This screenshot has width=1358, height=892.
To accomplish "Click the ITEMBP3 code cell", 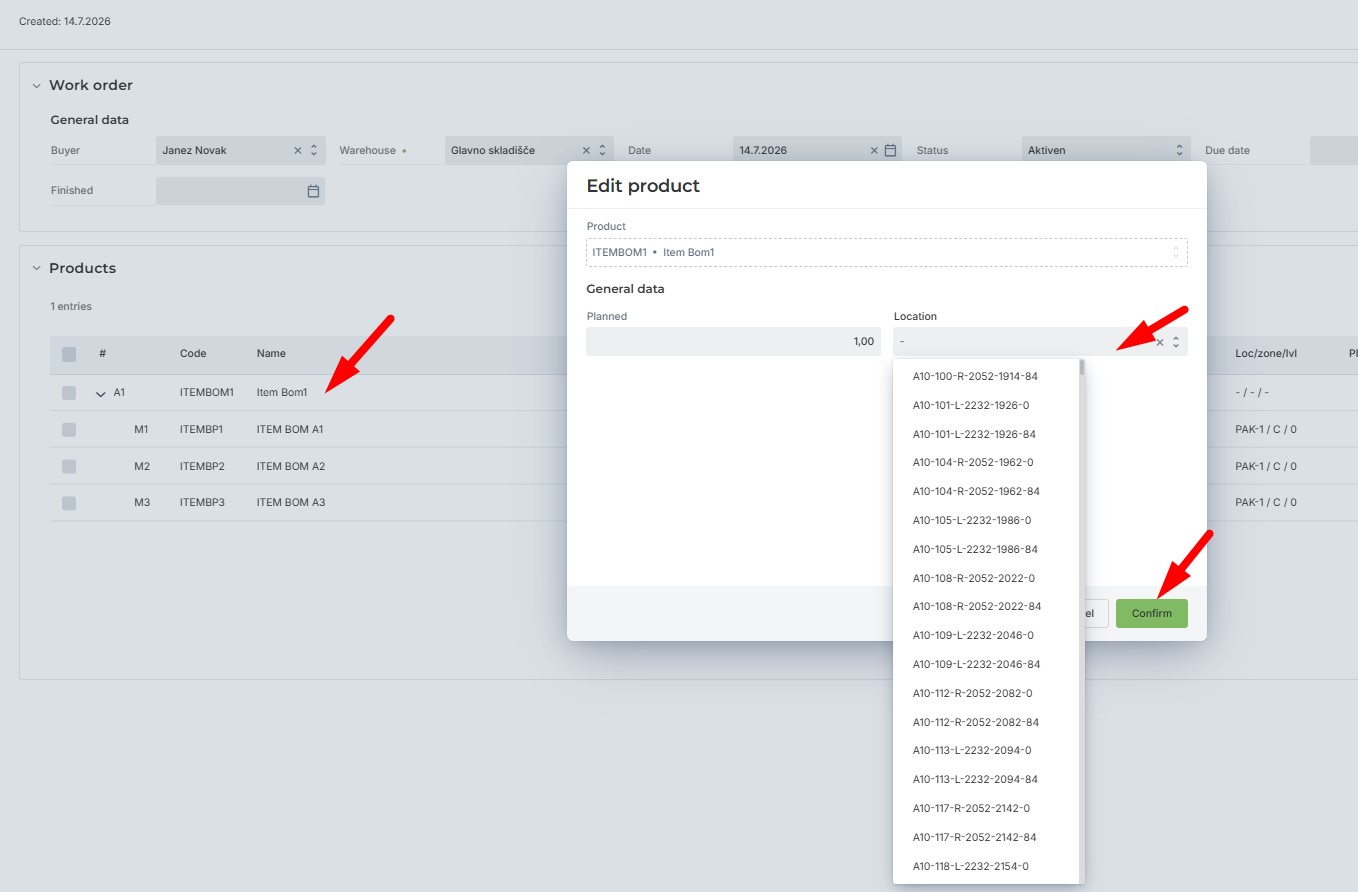I will pos(202,502).
